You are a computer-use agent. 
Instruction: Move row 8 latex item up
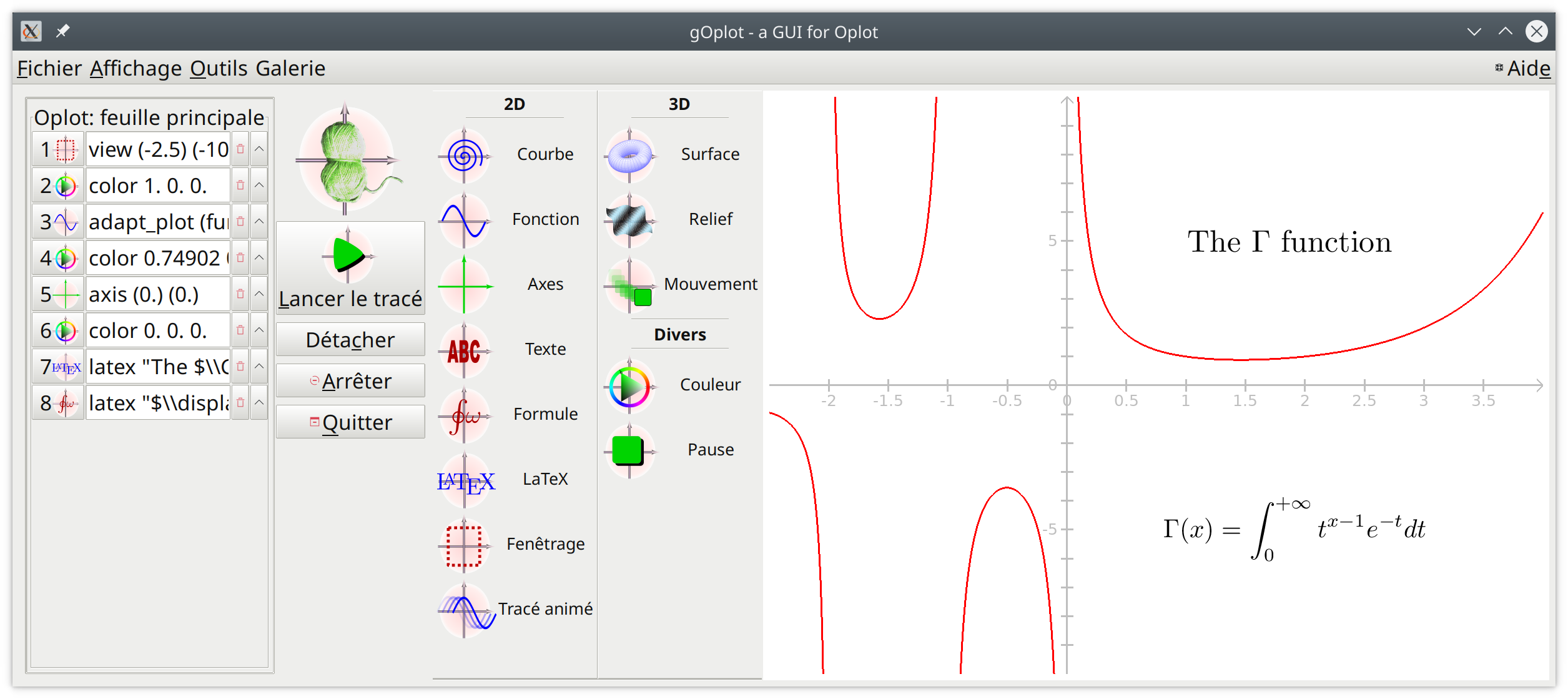point(259,402)
